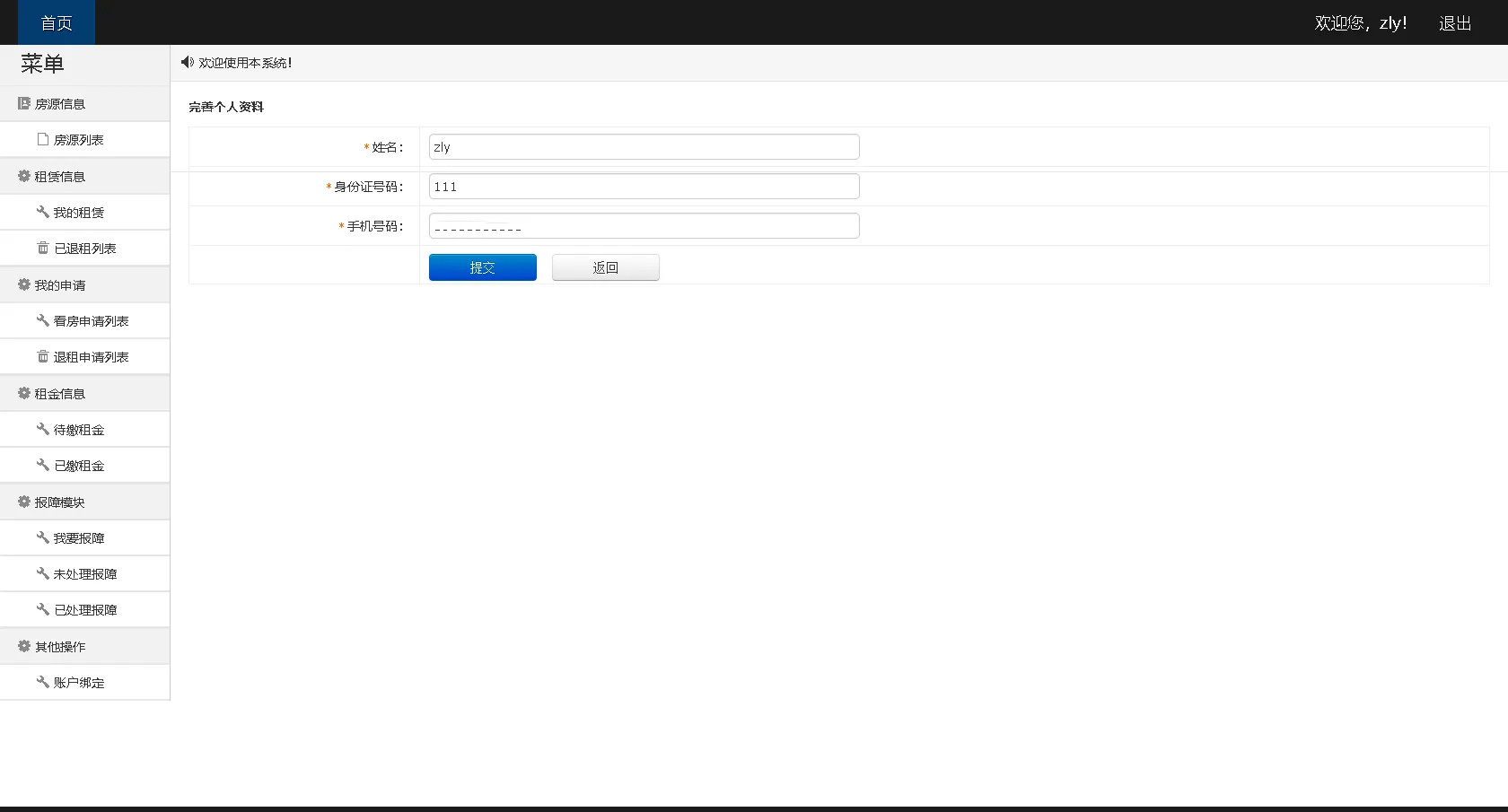Click the 已处理报障 wrench icon

(42, 609)
